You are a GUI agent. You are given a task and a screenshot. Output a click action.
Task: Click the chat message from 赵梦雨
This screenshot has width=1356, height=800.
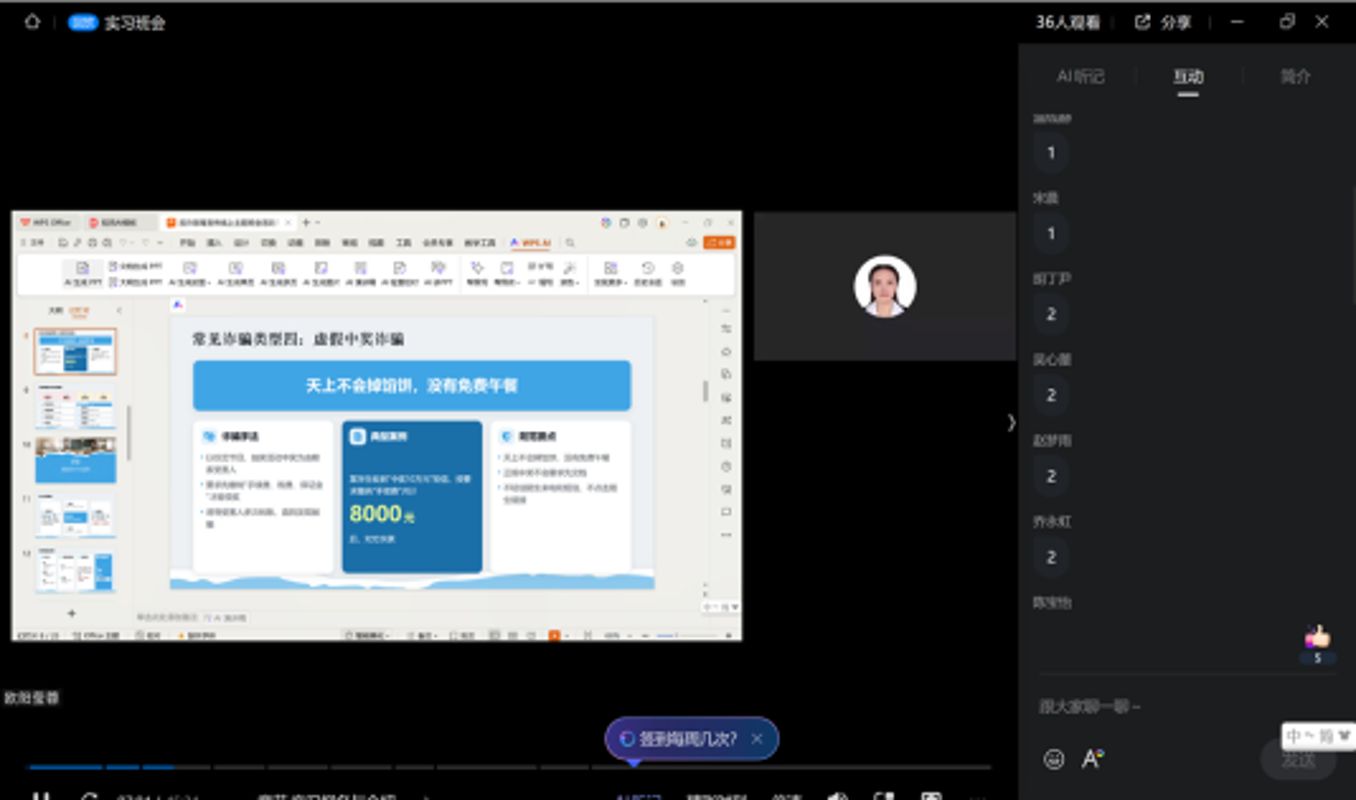(x=1051, y=476)
